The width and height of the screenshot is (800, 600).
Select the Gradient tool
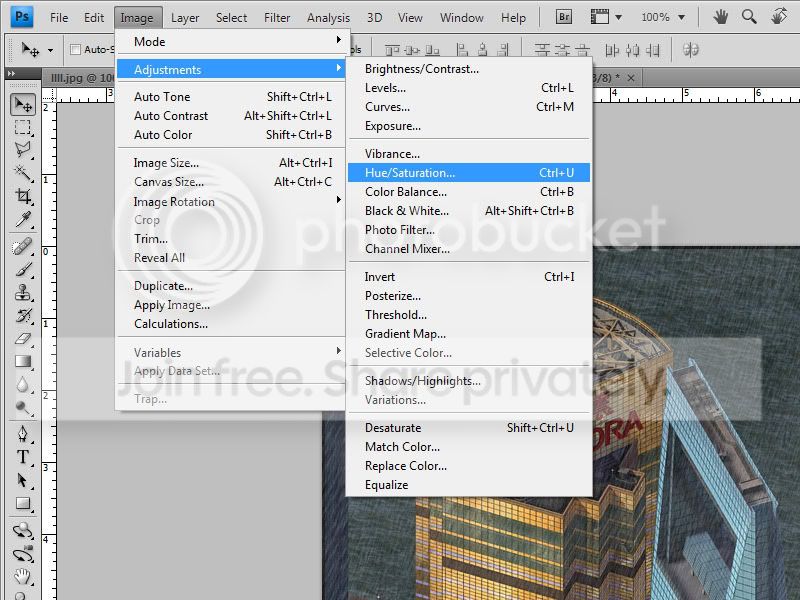[x=23, y=362]
